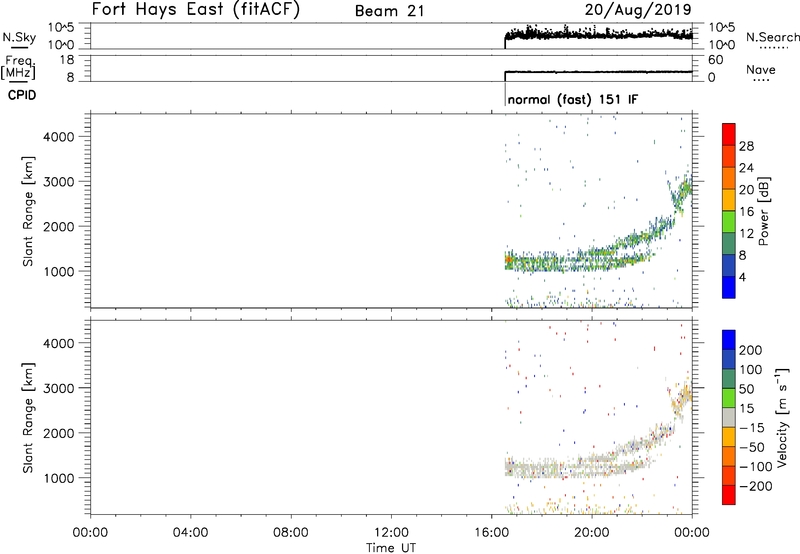The width and height of the screenshot is (800, 554).
Task: Select the N.Sky legend label
Action: coord(19,37)
